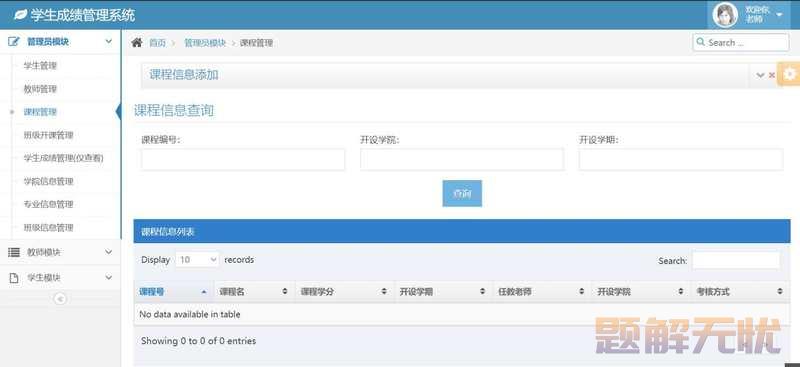This screenshot has width=800, height=367.
Task: Collapse sidebar with the round arrow button
Action: (60, 299)
